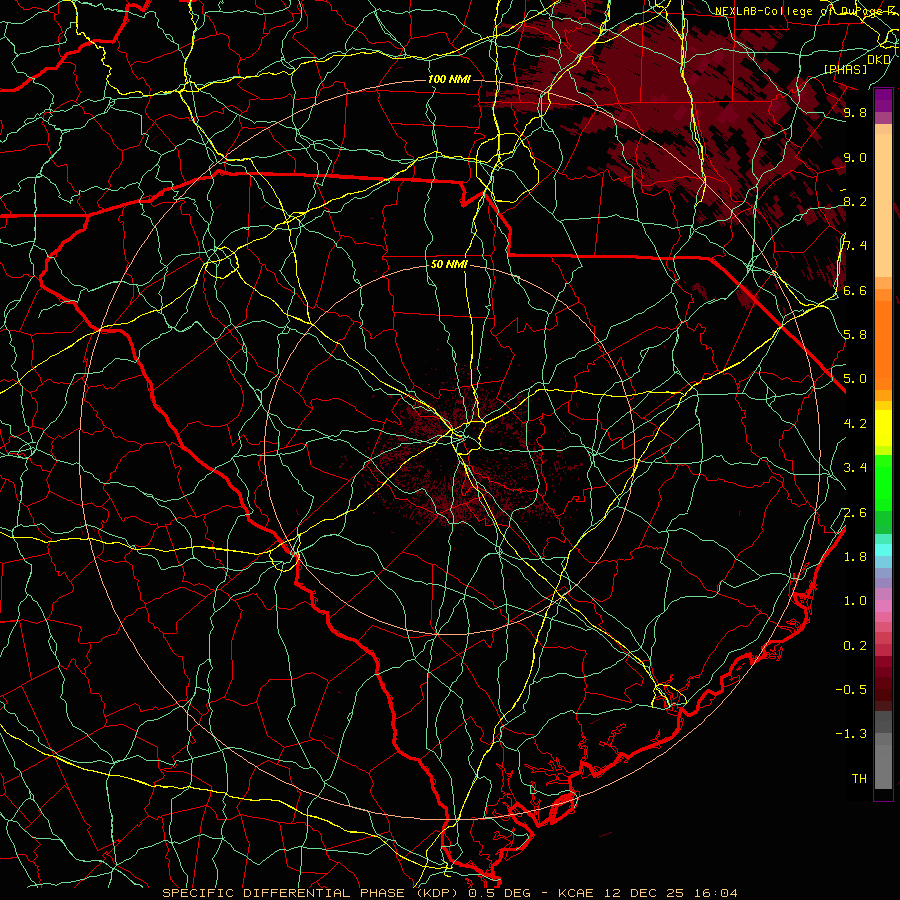The width and height of the screenshot is (900, 900).
Task: Click the 6.6 value on the color scale
Action: tap(855, 290)
